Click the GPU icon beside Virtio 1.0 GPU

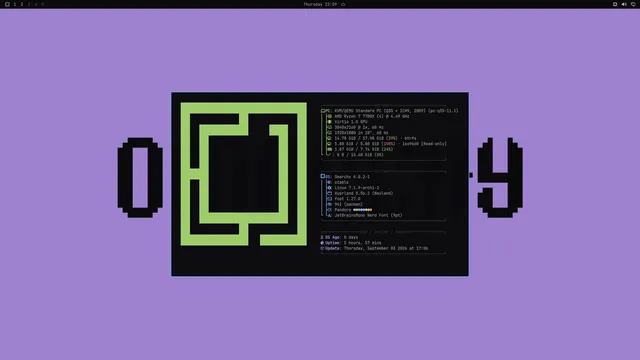(329, 122)
